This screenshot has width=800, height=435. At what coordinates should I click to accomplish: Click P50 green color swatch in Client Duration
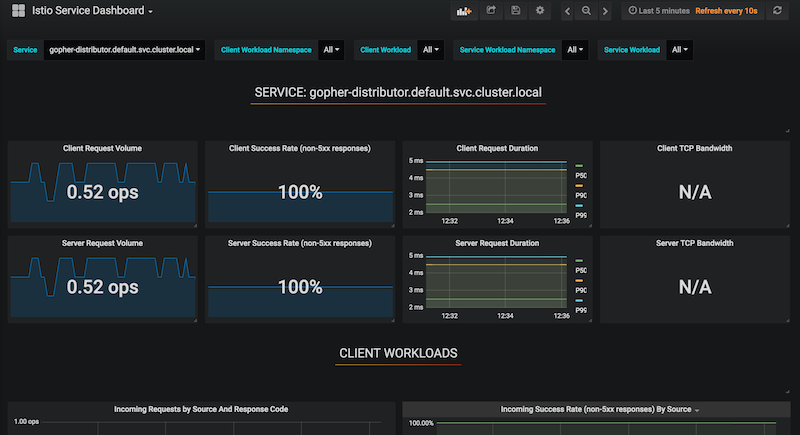pyautogui.click(x=579, y=166)
